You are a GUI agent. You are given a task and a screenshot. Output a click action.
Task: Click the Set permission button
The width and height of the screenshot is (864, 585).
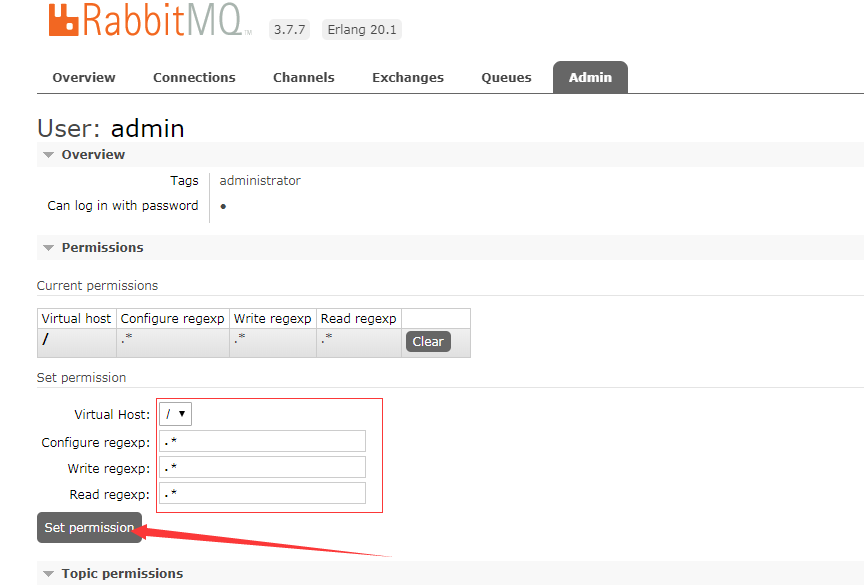pos(89,528)
